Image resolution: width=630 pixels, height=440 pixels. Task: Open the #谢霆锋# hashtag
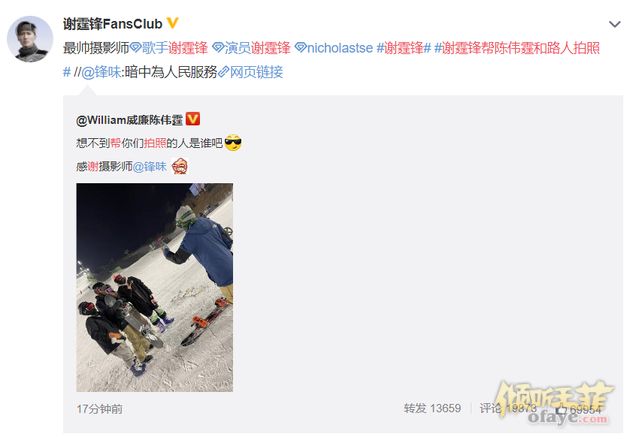(x=403, y=48)
